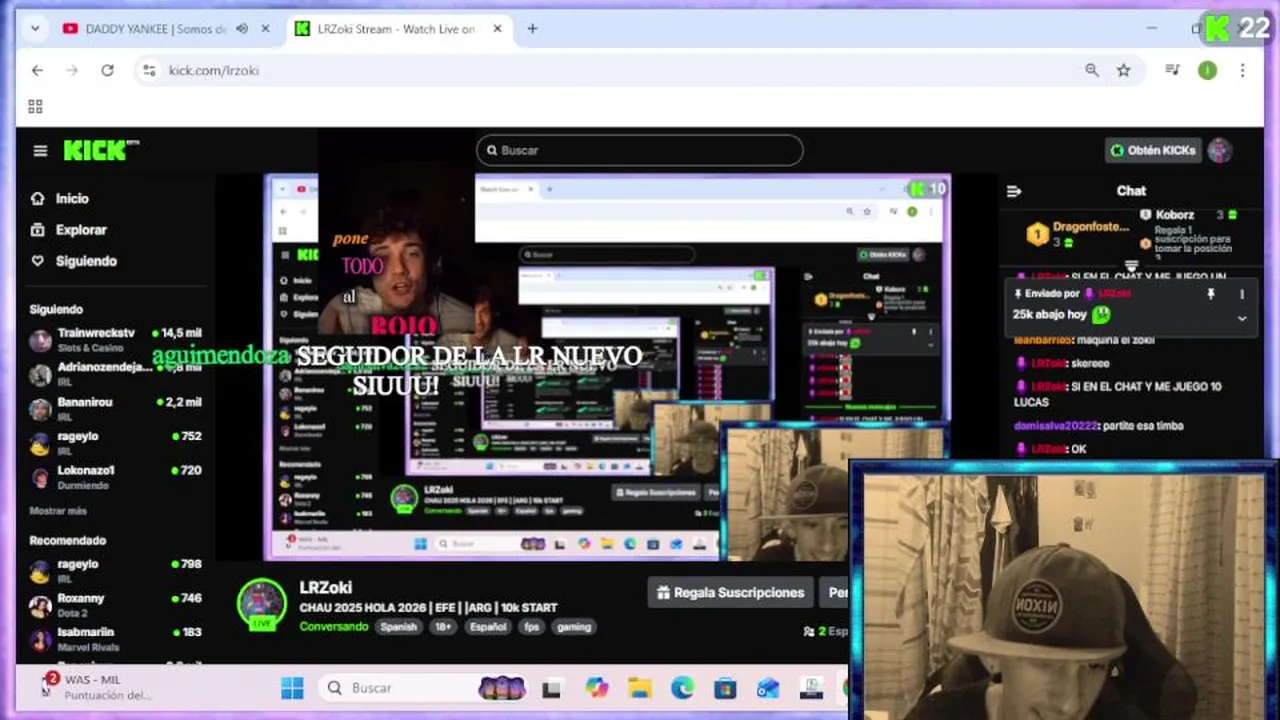This screenshot has height=720, width=1280.
Task: Collapse the chat panel icon
Action: 1014,191
